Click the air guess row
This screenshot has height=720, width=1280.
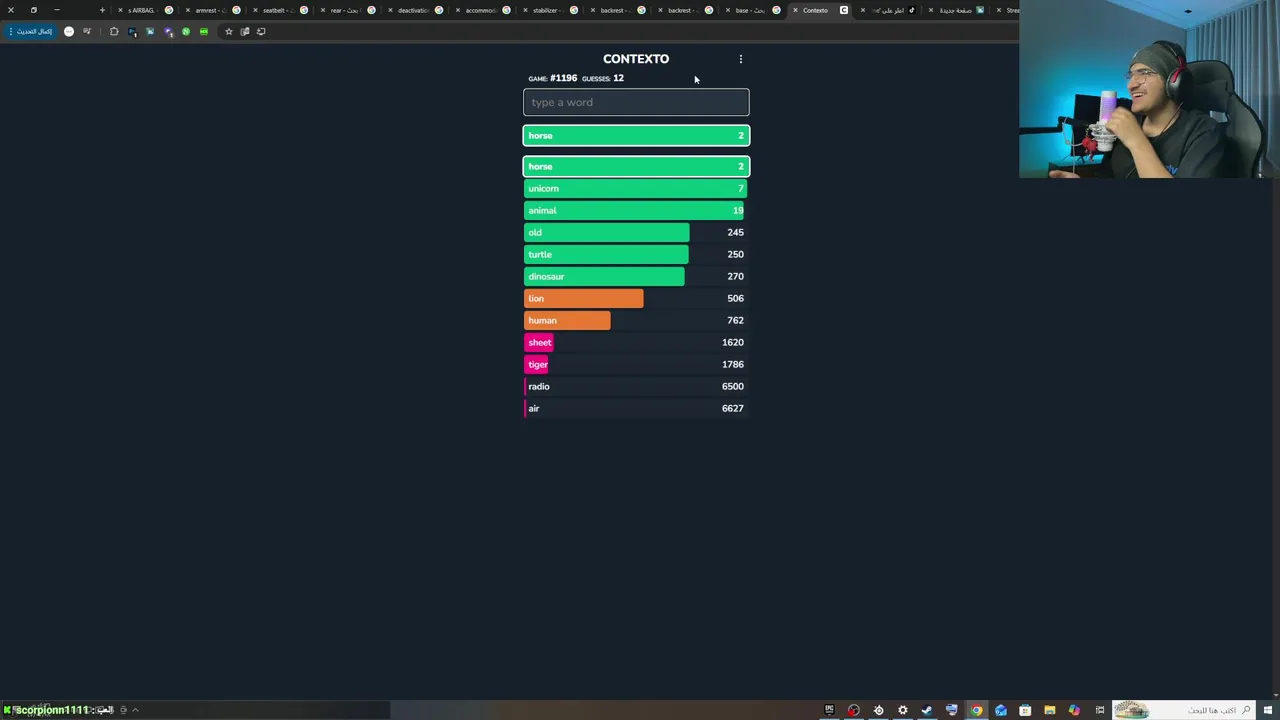coord(636,408)
